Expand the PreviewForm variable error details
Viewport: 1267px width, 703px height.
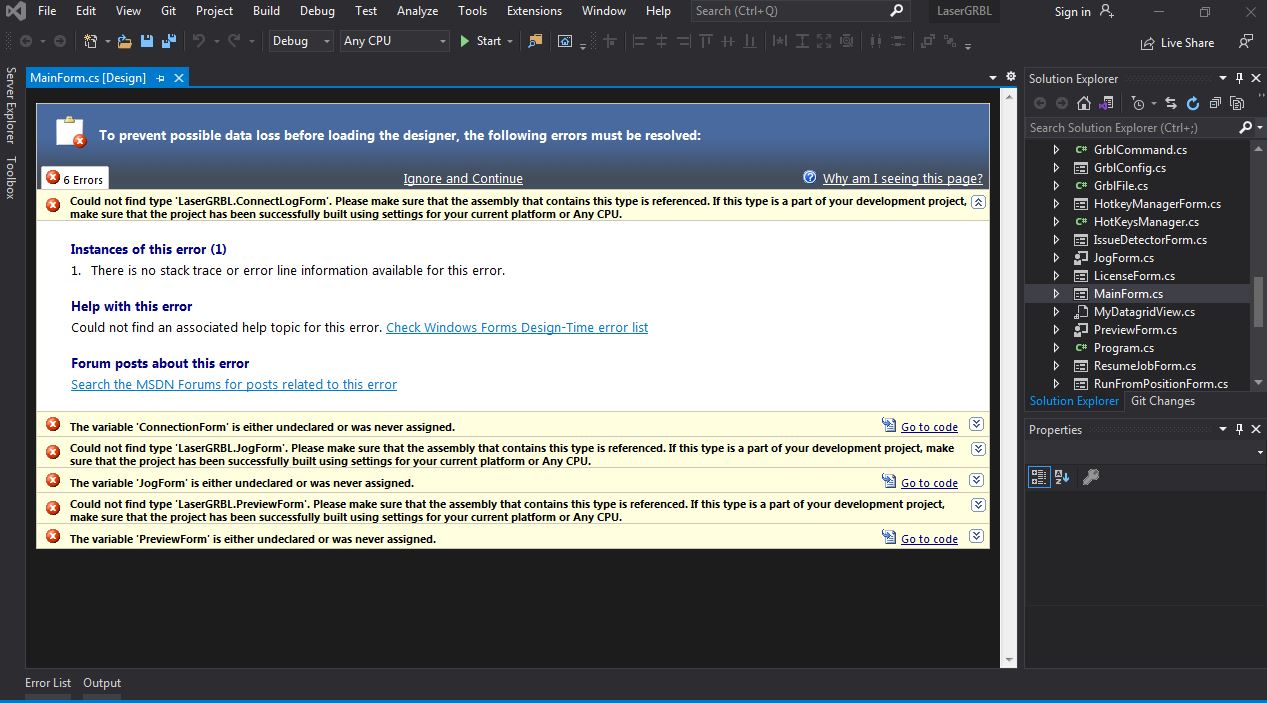click(977, 536)
